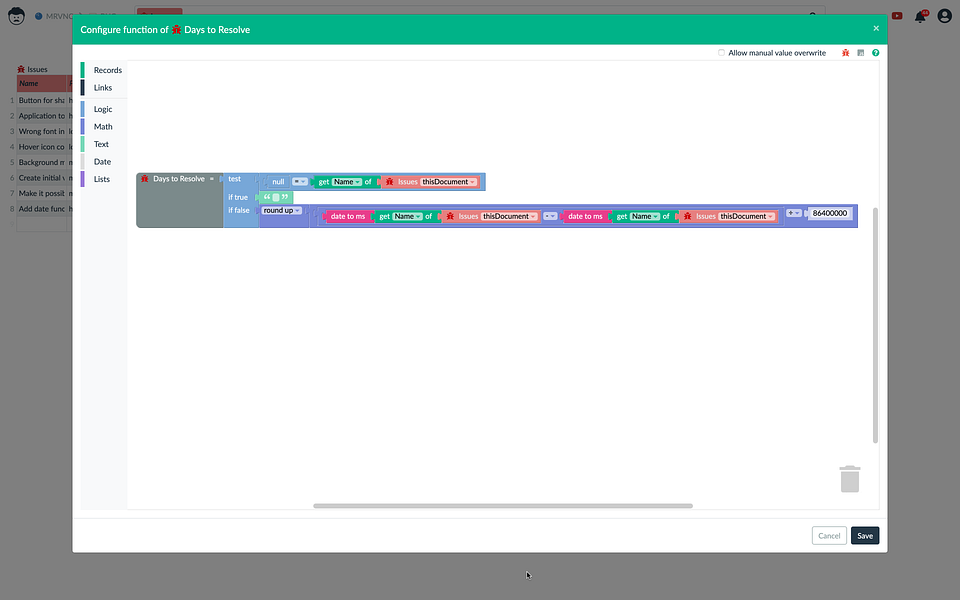
Task: Click the Save button
Action: coord(864,536)
